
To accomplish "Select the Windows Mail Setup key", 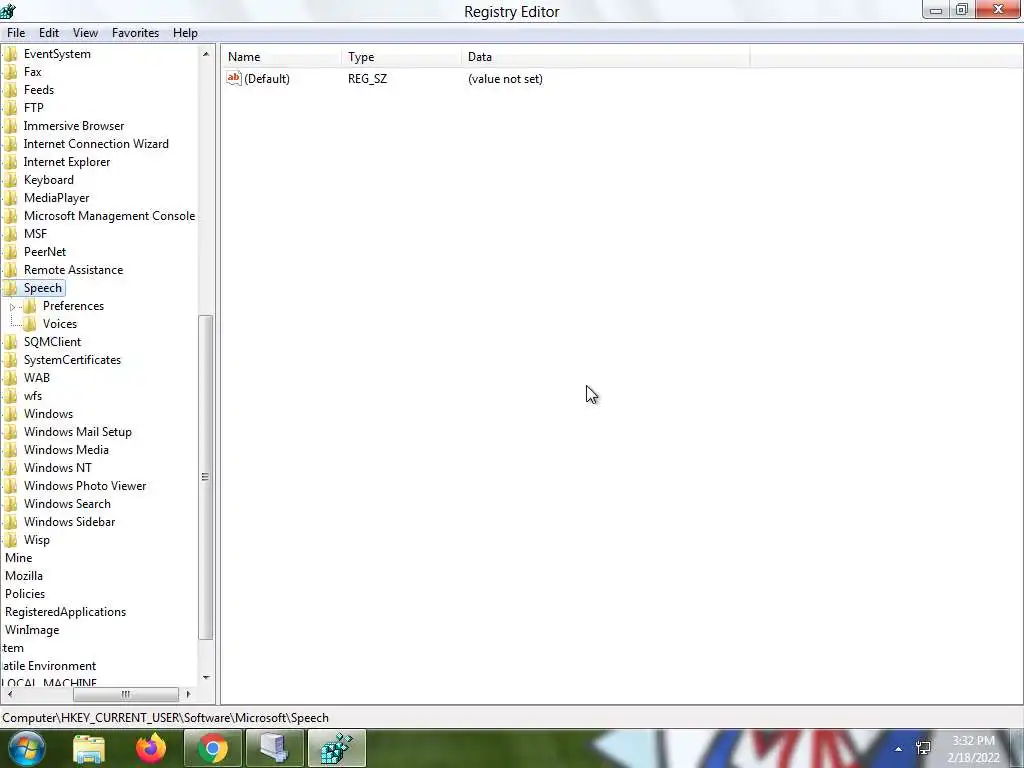I will (78, 432).
